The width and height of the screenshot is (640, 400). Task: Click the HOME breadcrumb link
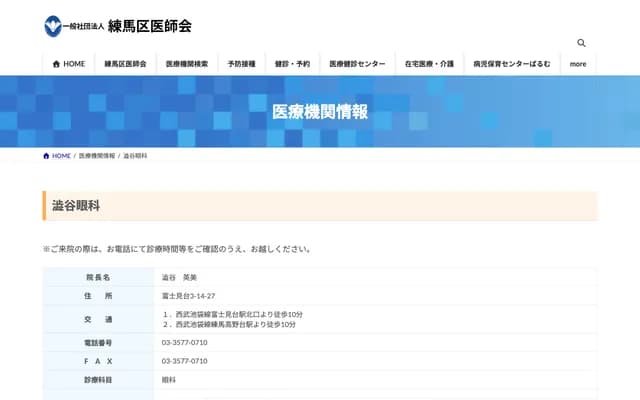click(x=61, y=156)
